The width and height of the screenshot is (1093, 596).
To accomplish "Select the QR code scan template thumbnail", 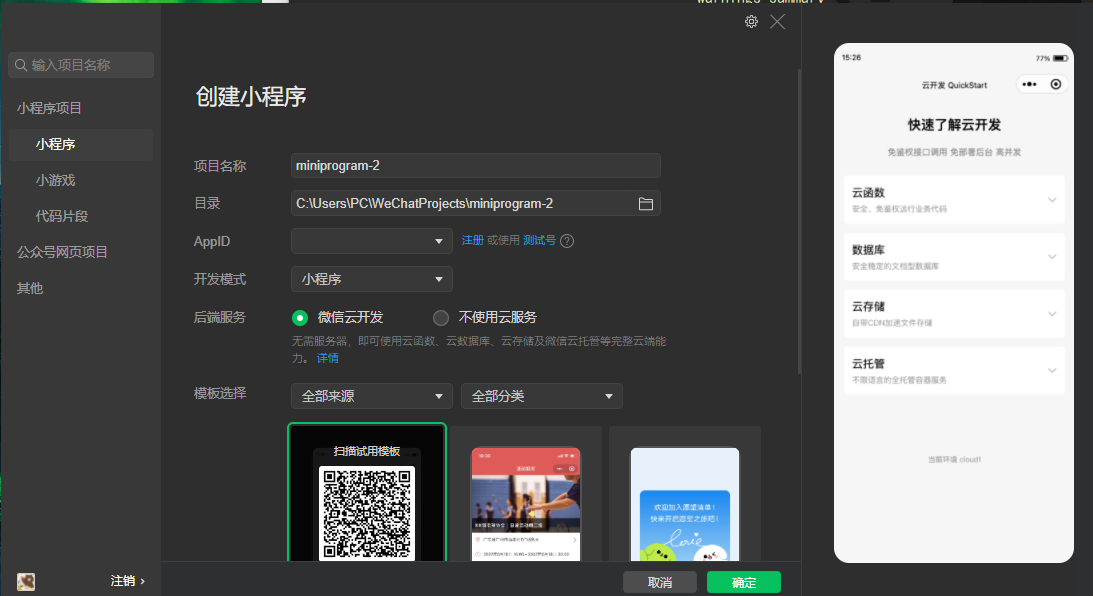I will pyautogui.click(x=367, y=493).
